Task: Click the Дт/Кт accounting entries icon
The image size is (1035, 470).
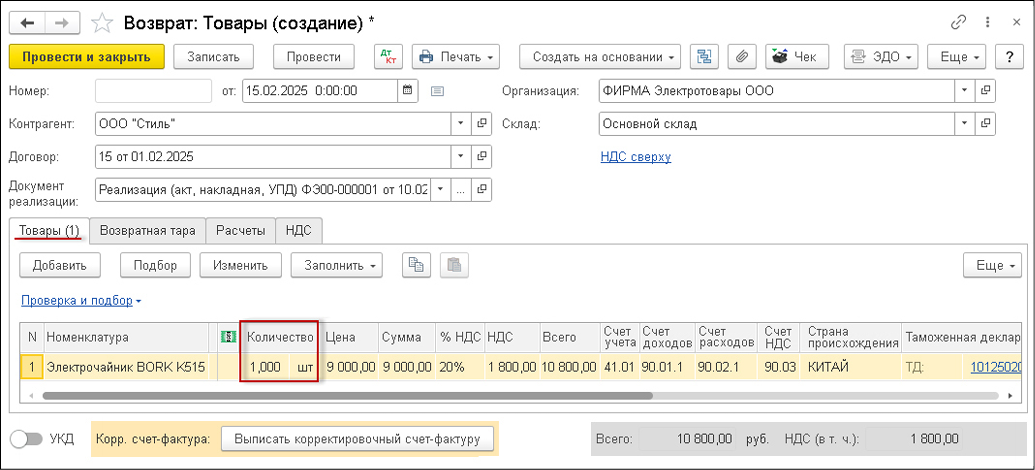Action: pyautogui.click(x=387, y=57)
